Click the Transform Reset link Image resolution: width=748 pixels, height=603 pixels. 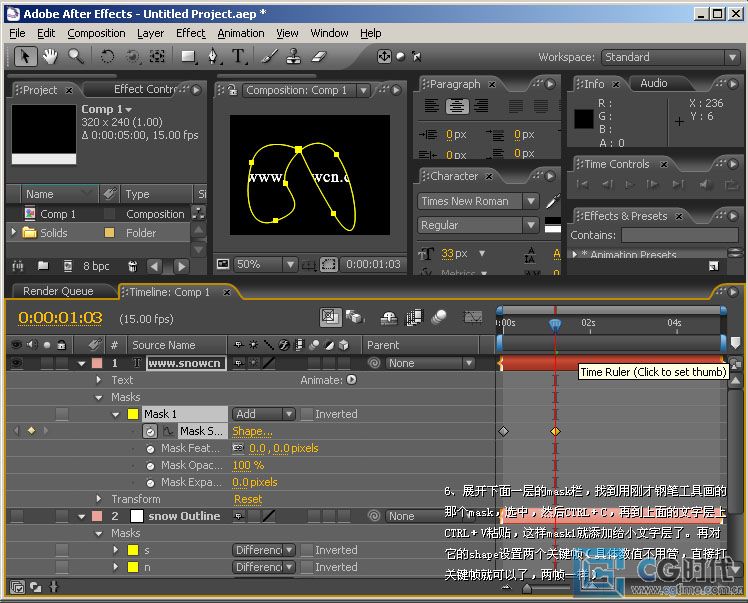[248, 499]
